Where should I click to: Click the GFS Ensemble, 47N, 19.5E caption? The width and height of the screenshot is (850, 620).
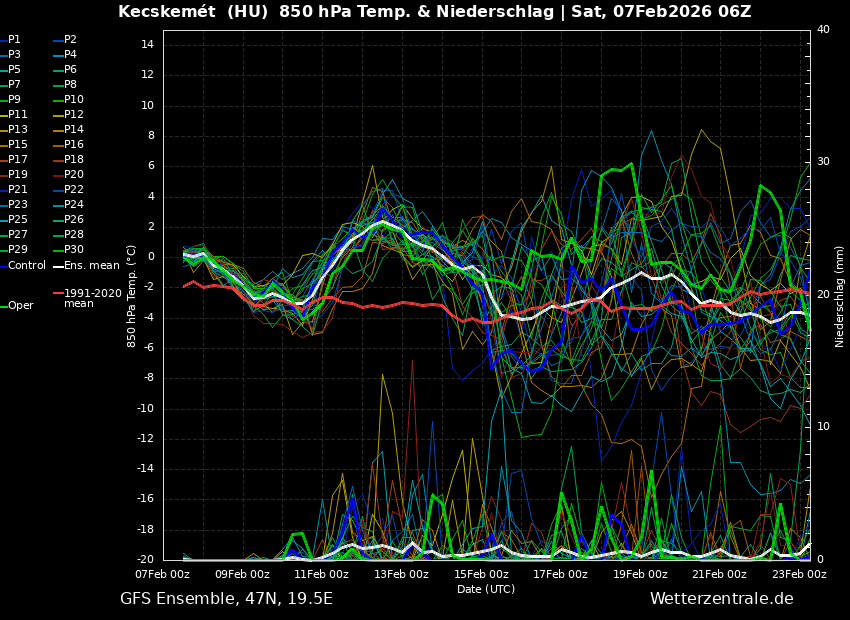(x=226, y=598)
